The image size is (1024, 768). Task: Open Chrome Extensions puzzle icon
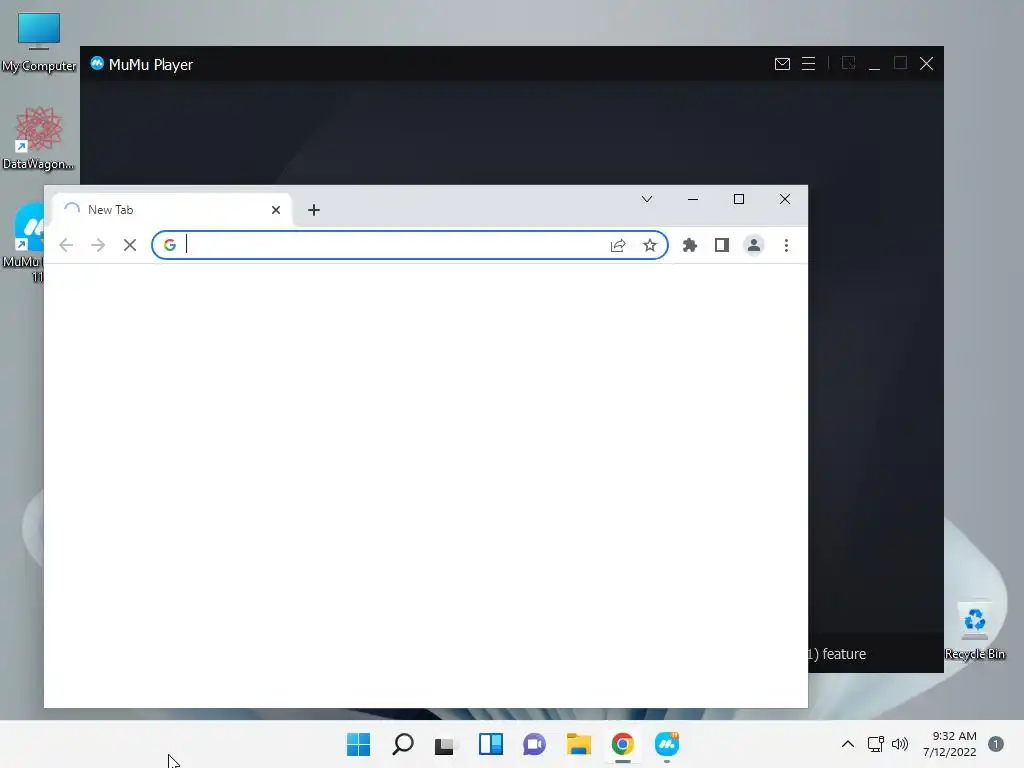[x=690, y=246]
